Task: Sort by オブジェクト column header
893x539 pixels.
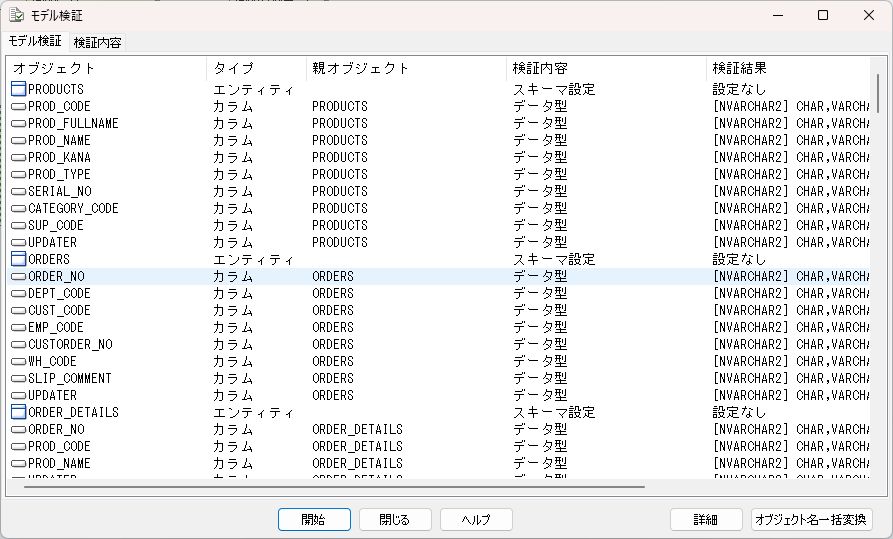Action: coord(106,68)
